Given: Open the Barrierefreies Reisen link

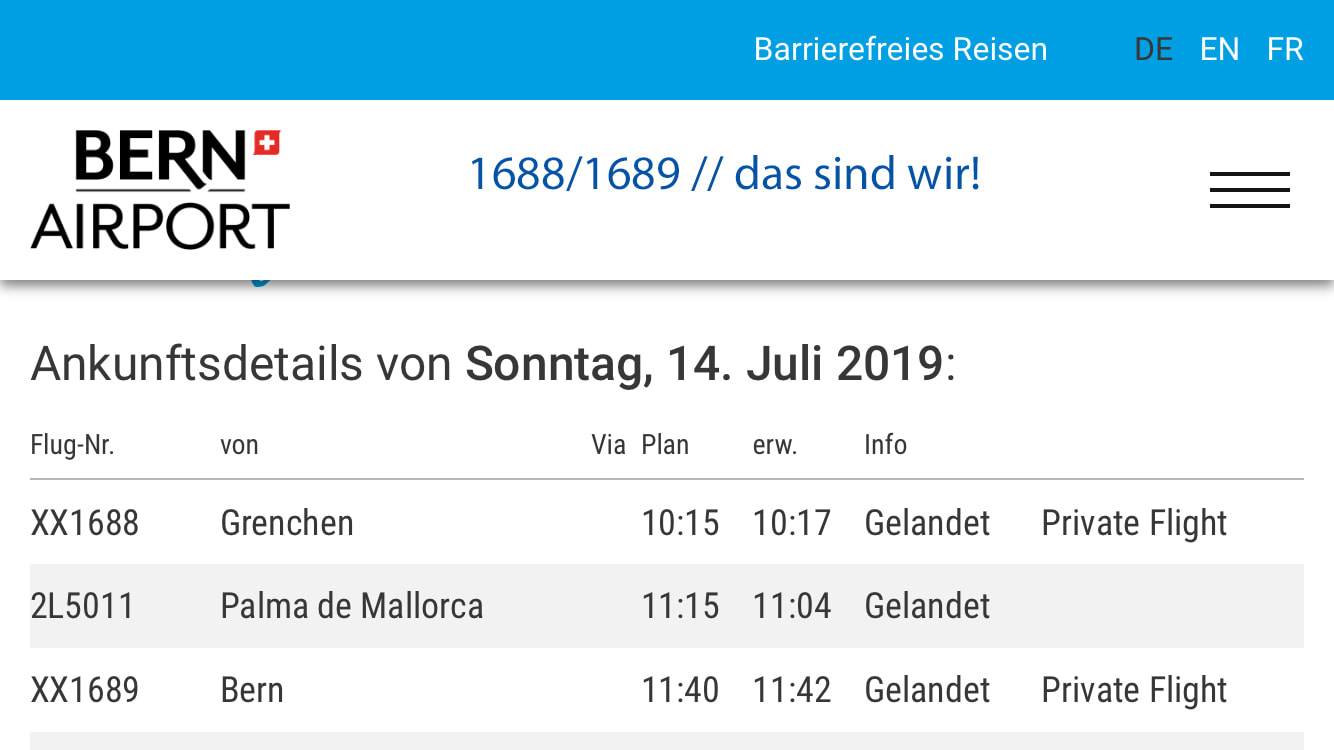Looking at the screenshot, I should tap(900, 49).
